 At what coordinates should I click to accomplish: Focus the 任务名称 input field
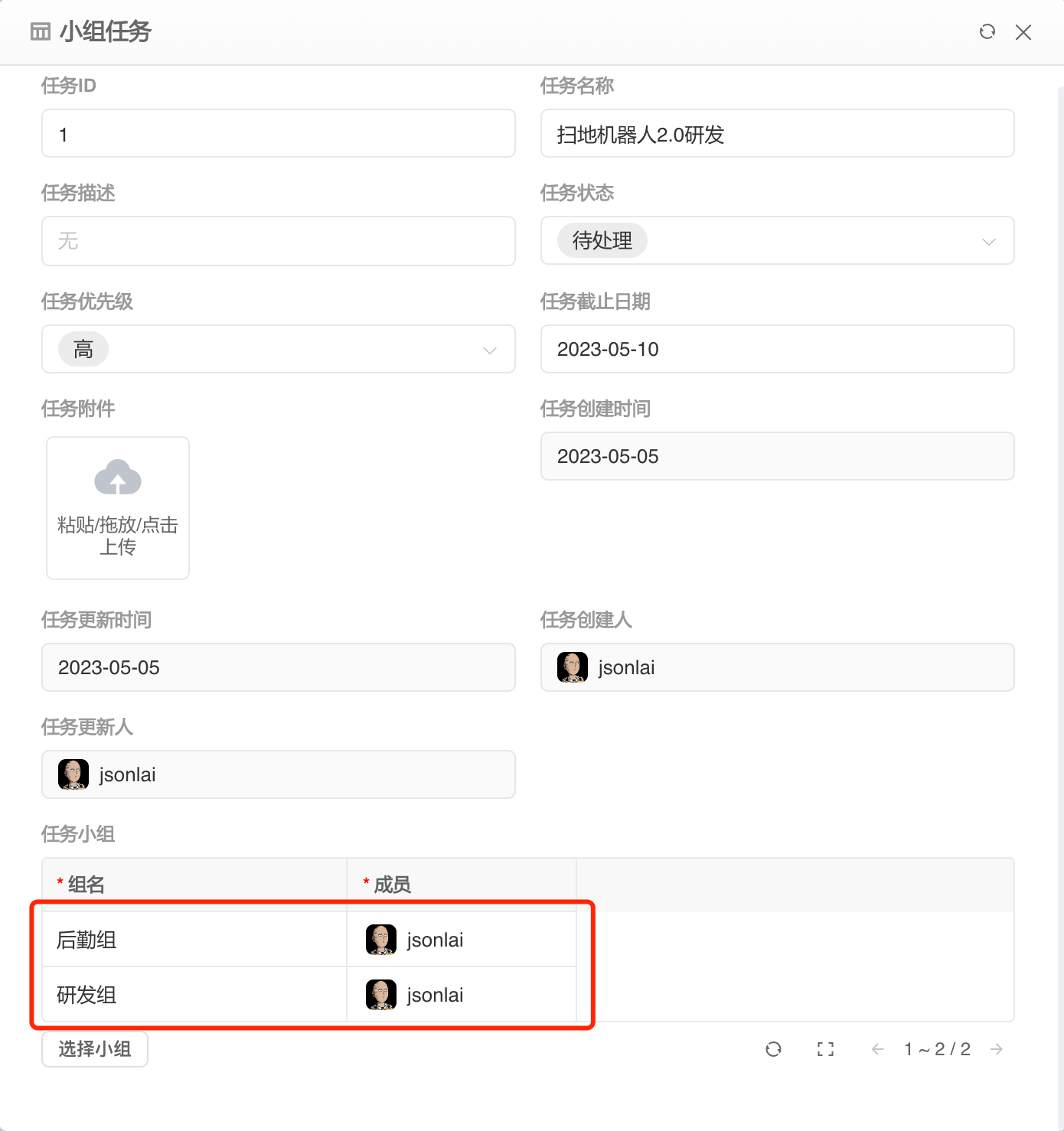777,134
